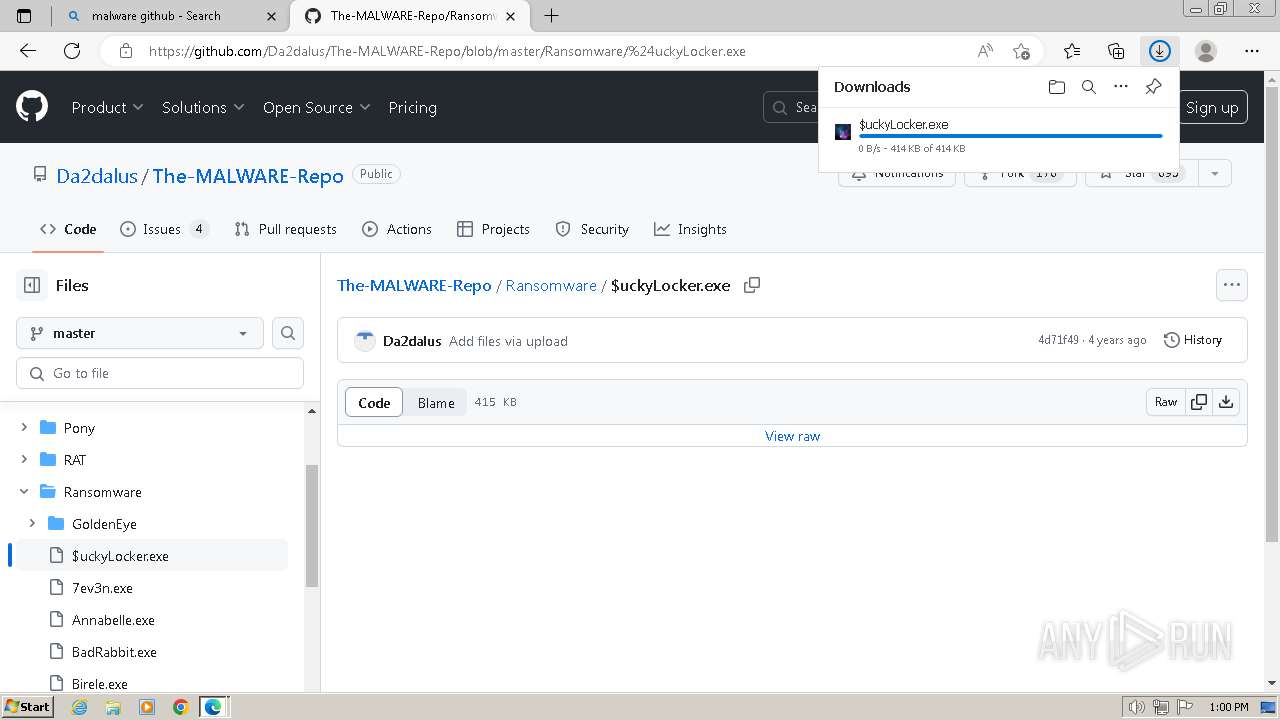Click Go to file input
This screenshot has height=720, width=1280.
(x=160, y=373)
